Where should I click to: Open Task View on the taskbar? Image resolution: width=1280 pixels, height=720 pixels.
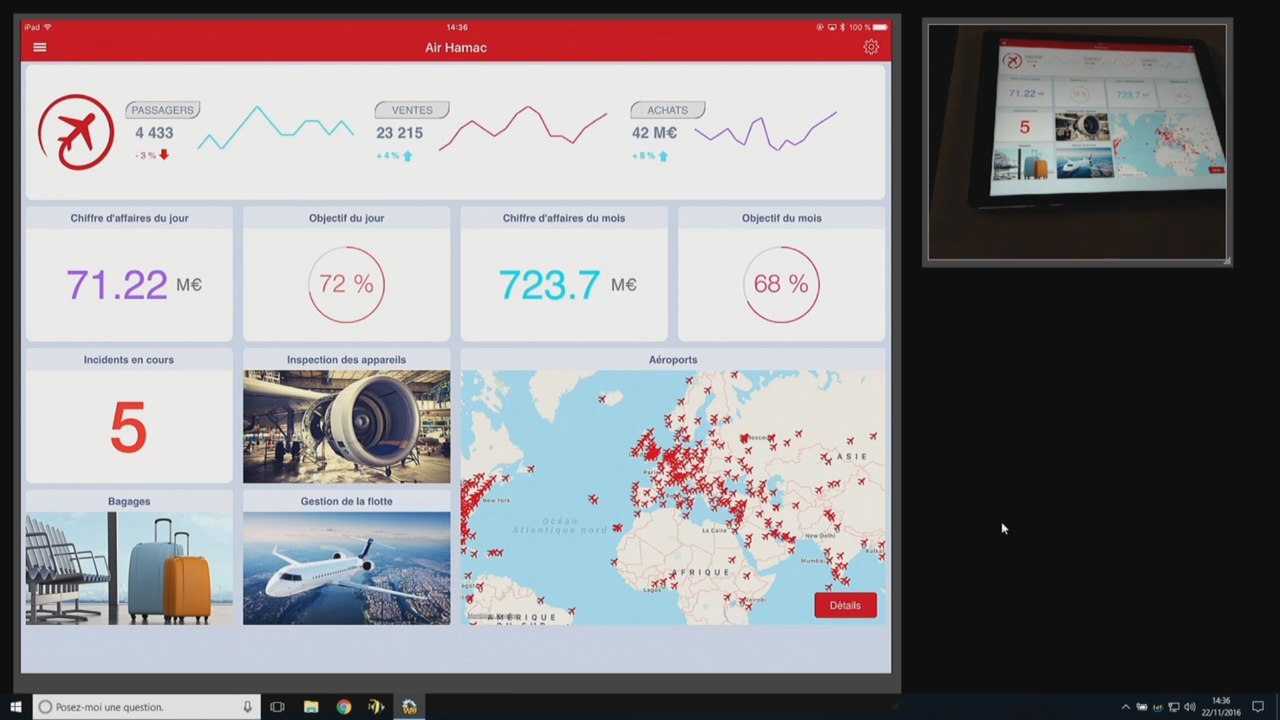point(278,707)
